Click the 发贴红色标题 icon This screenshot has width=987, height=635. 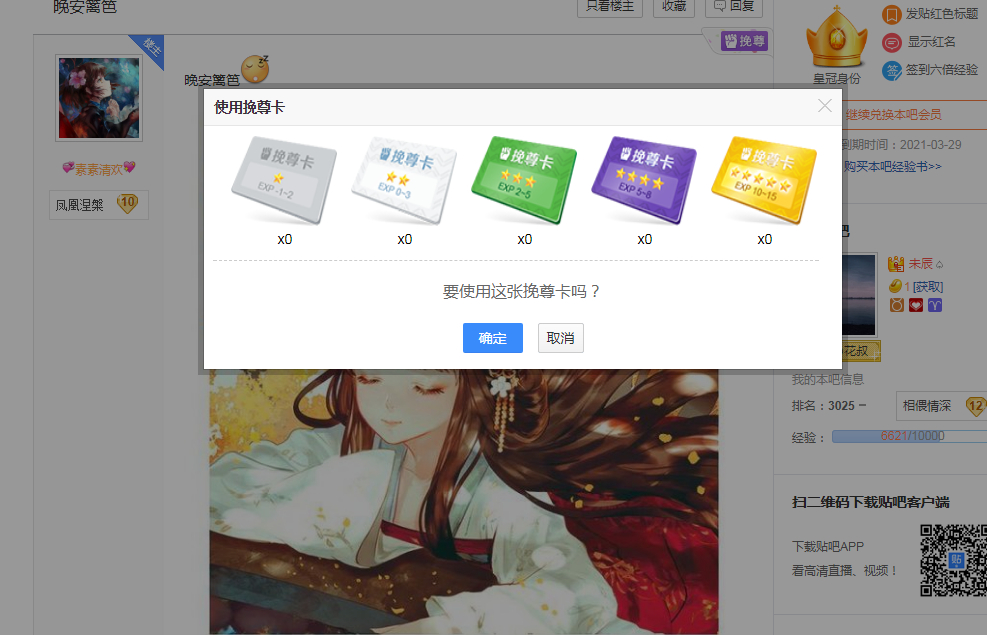891,14
